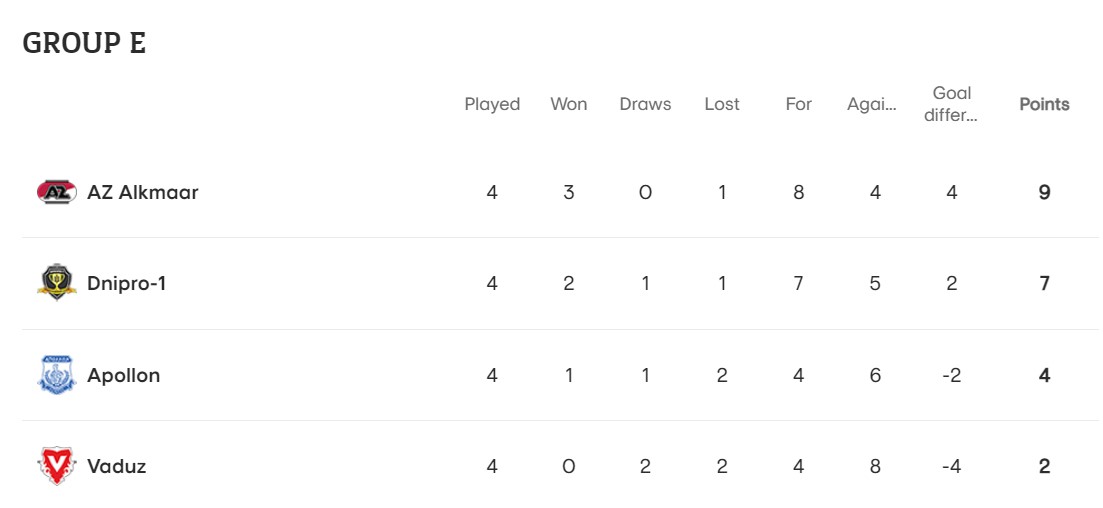This screenshot has width=1103, height=508.
Task: Click the truncated Against column header
Action: click(x=872, y=104)
